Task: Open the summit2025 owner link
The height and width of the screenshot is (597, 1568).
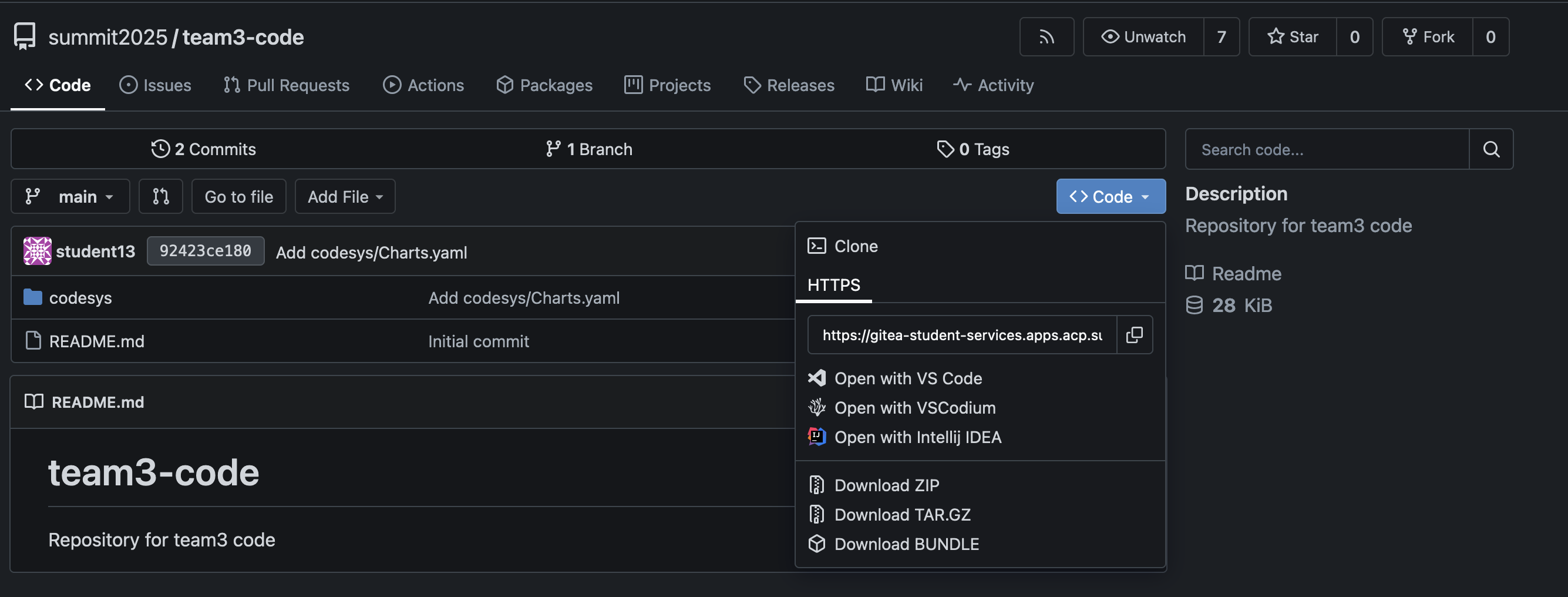Action: coord(107,37)
